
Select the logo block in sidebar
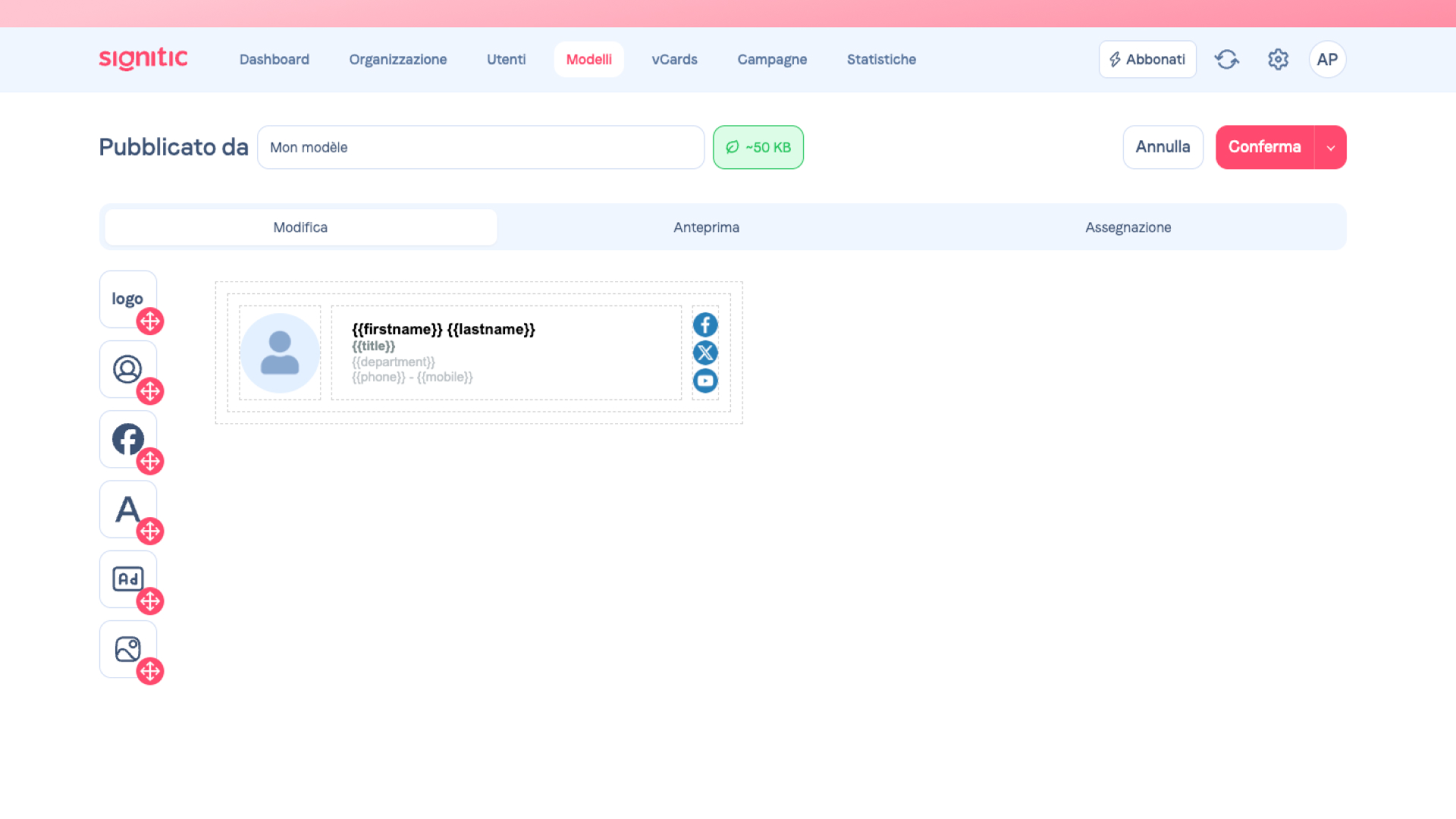(127, 299)
